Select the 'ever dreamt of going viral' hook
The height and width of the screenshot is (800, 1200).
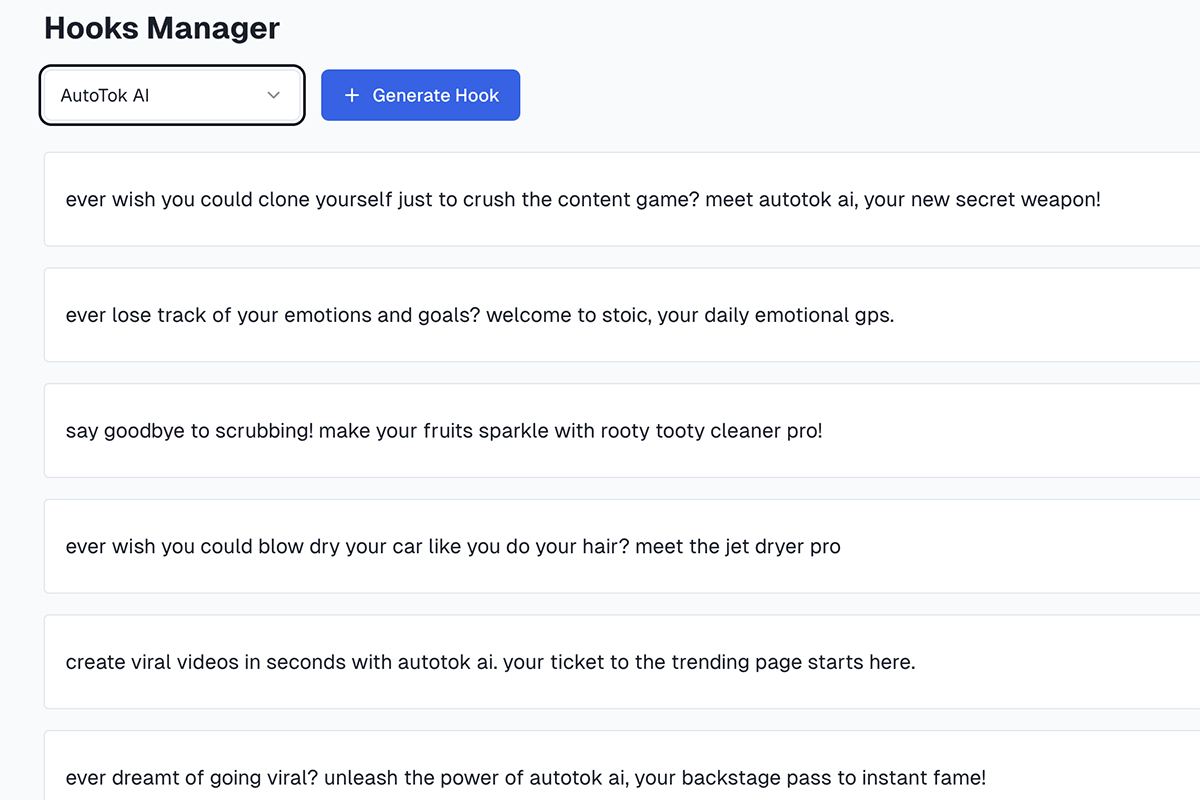622,766
